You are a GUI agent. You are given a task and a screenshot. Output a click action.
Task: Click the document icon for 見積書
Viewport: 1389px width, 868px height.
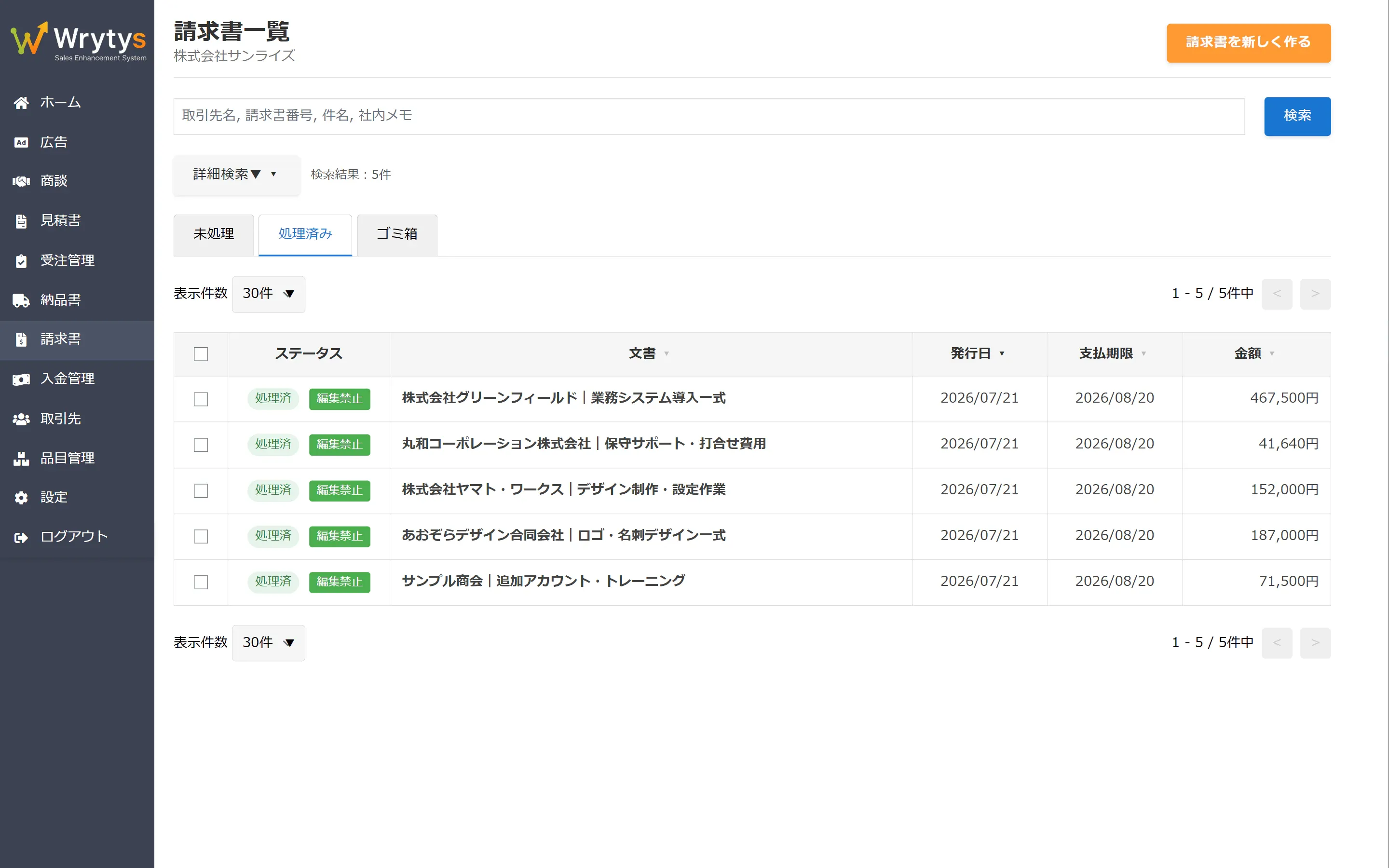coord(21,221)
